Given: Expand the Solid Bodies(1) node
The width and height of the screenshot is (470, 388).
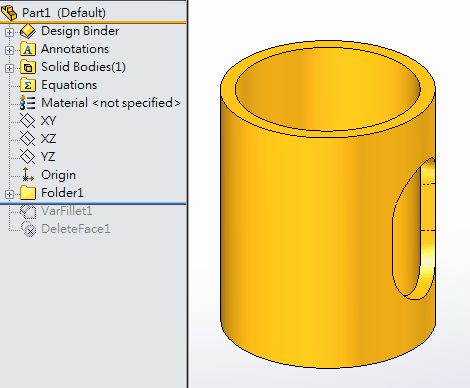Looking at the screenshot, I should tap(9, 68).
